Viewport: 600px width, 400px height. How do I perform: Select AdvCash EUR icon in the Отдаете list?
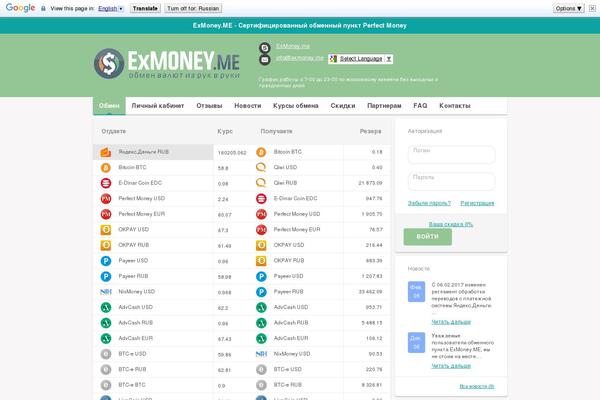pos(106,338)
